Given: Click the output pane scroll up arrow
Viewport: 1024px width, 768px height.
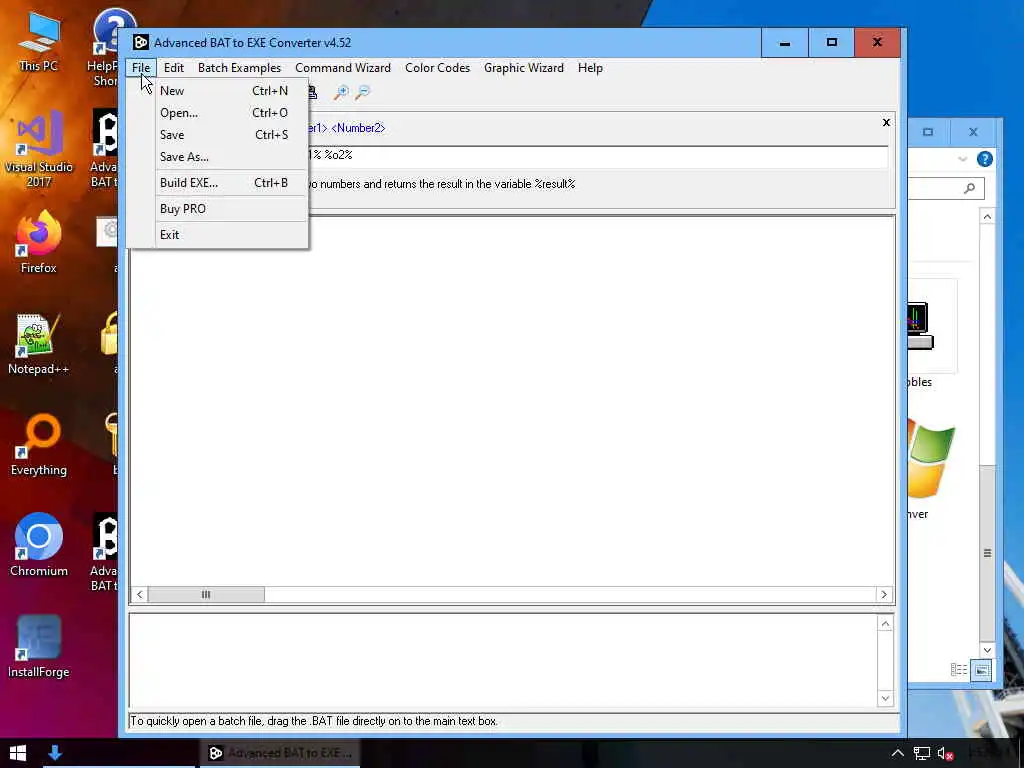Looking at the screenshot, I should click(x=886, y=624).
